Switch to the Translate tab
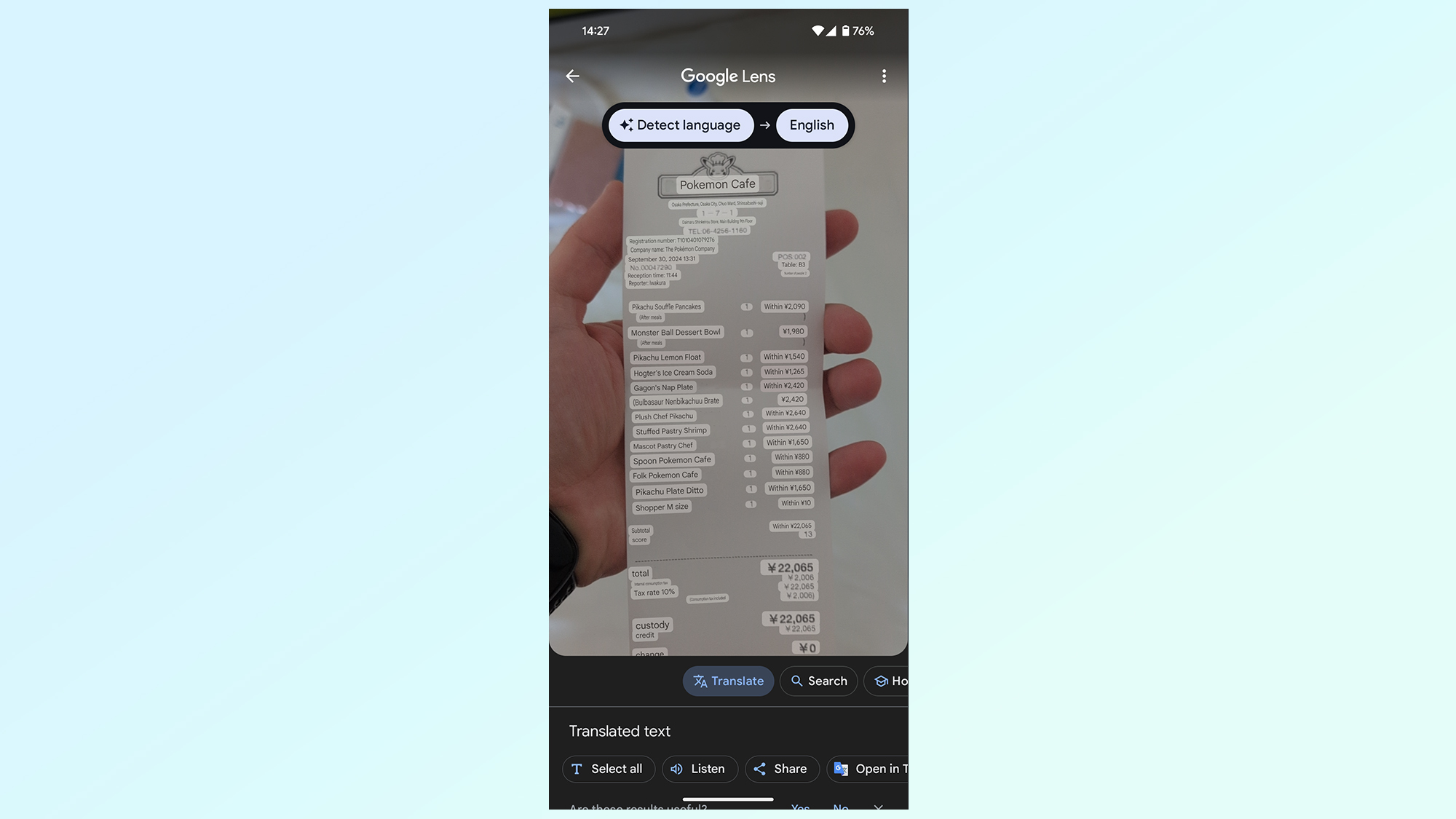Image resolution: width=1456 pixels, height=819 pixels. pyautogui.click(x=728, y=681)
